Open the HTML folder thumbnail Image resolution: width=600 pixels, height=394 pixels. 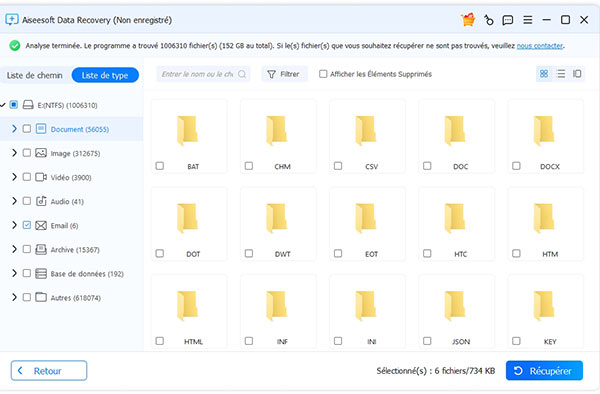[x=187, y=306]
